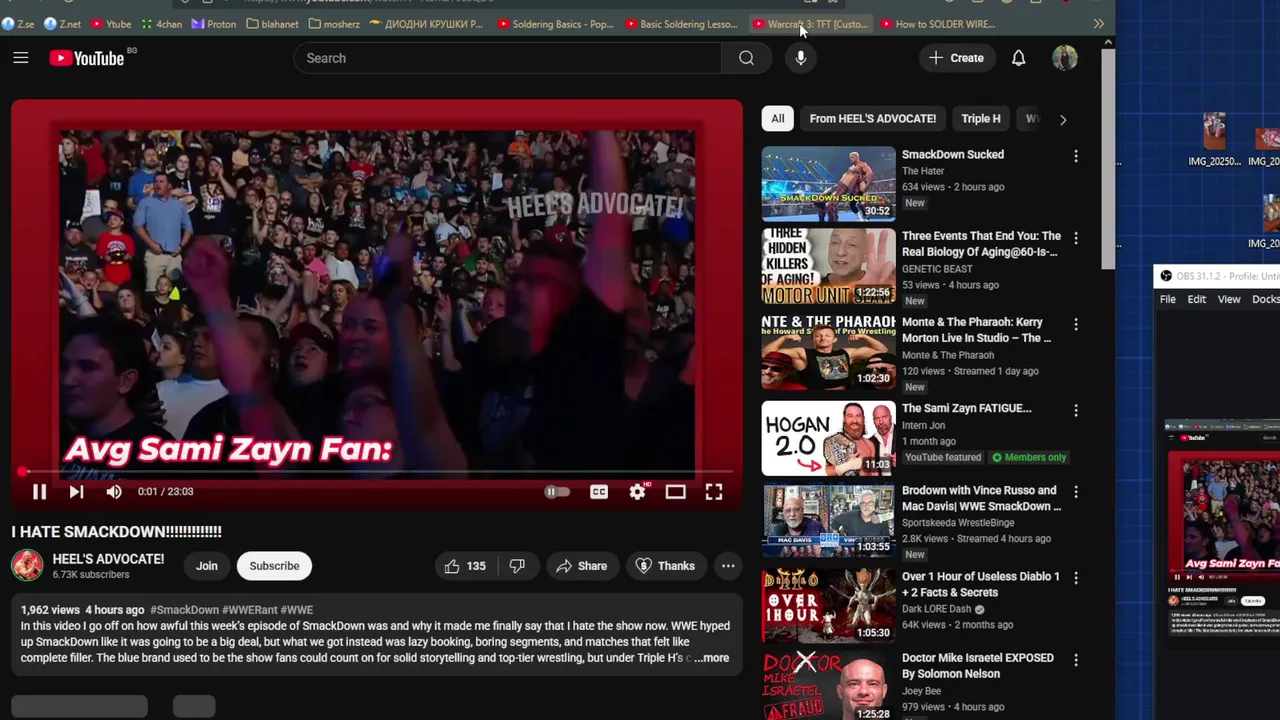Screen dimensions: 1280x720
Task: Go to the YouTube home logo
Action: (87, 58)
